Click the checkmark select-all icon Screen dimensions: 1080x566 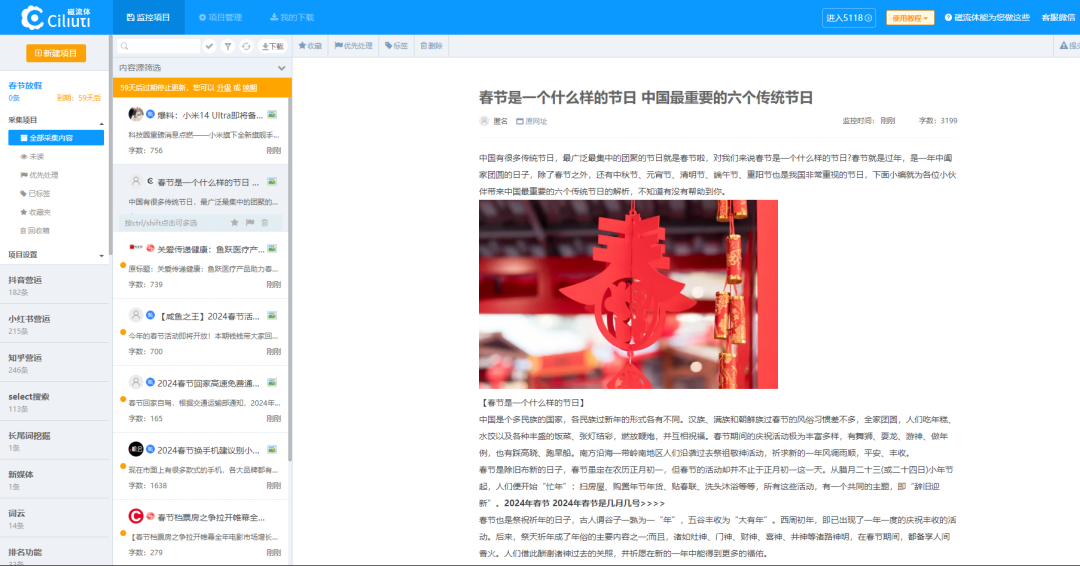209,46
